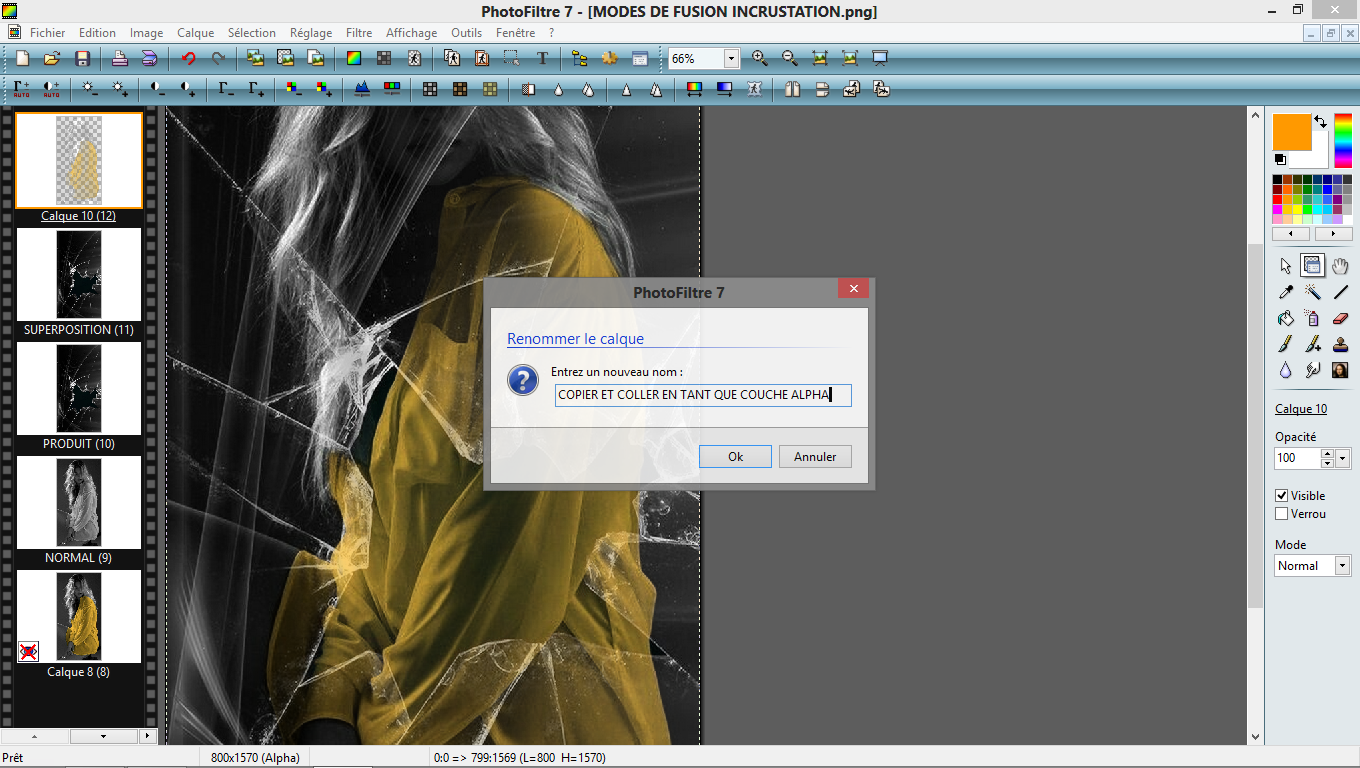This screenshot has width=1360, height=768.
Task: Confirm rename with Ok button
Action: pos(735,456)
